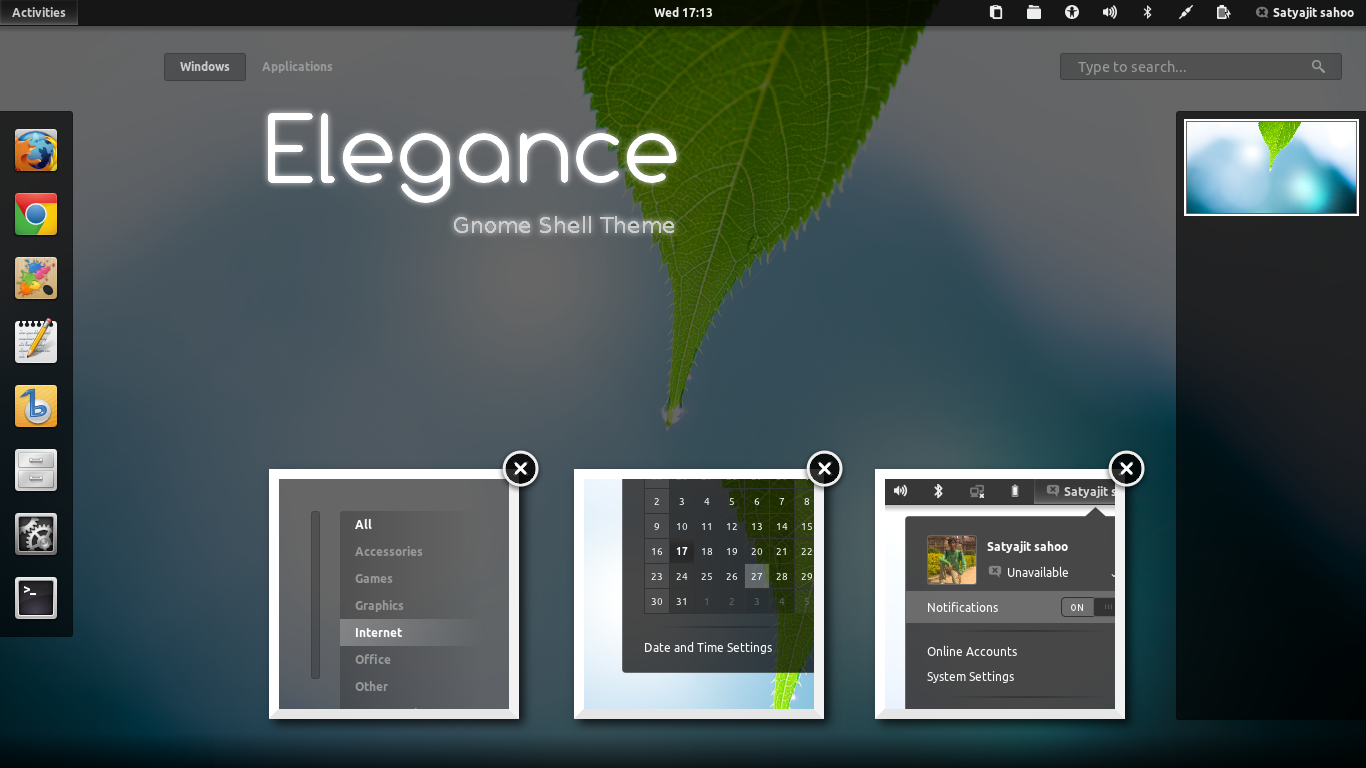Launch the Terminal from the dash
Screen dimensions: 1366x768
[36, 598]
